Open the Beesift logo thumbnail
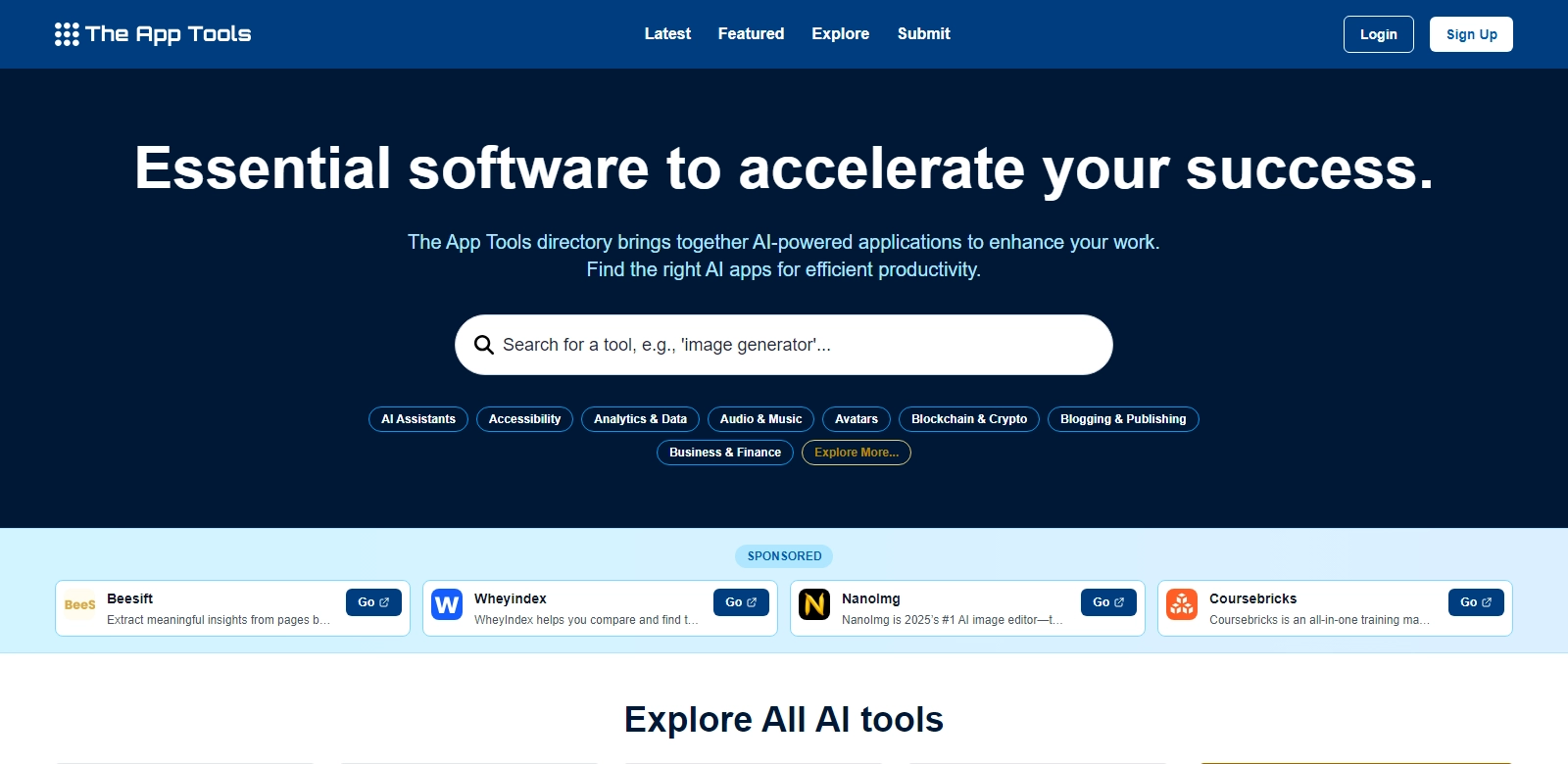Viewport: 1568px width, 764px height. 80,604
